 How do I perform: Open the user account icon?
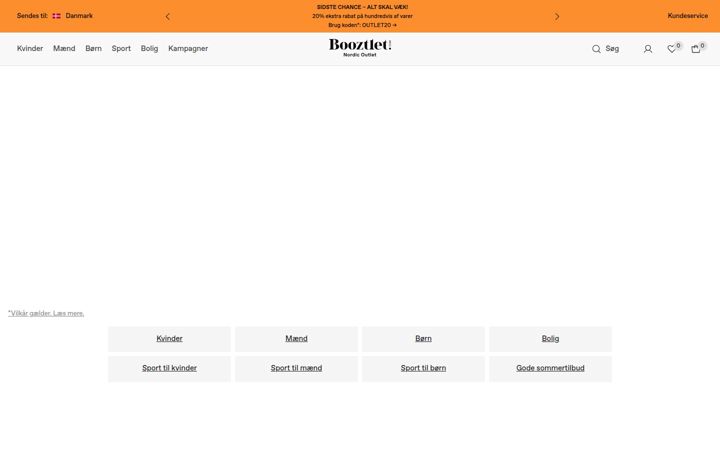(648, 49)
